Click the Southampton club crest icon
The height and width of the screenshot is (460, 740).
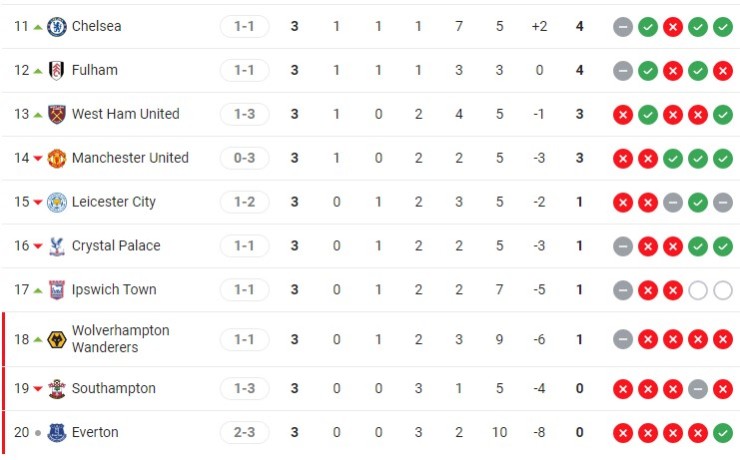pyautogui.click(x=57, y=388)
